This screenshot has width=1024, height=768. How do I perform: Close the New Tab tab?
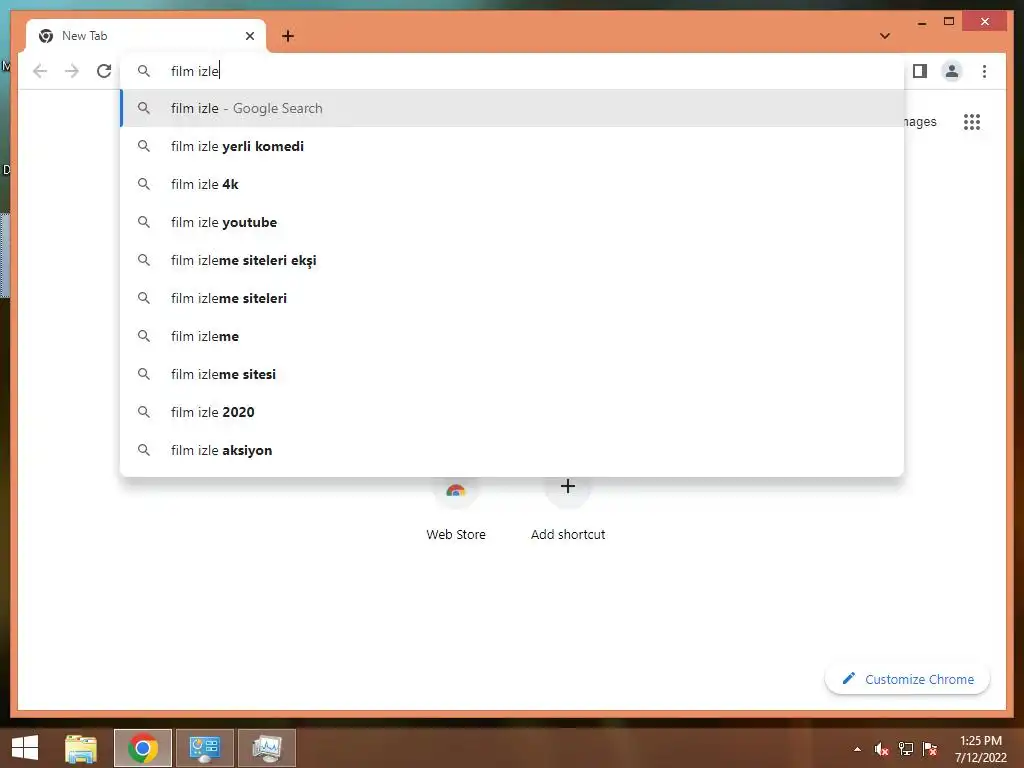point(249,36)
